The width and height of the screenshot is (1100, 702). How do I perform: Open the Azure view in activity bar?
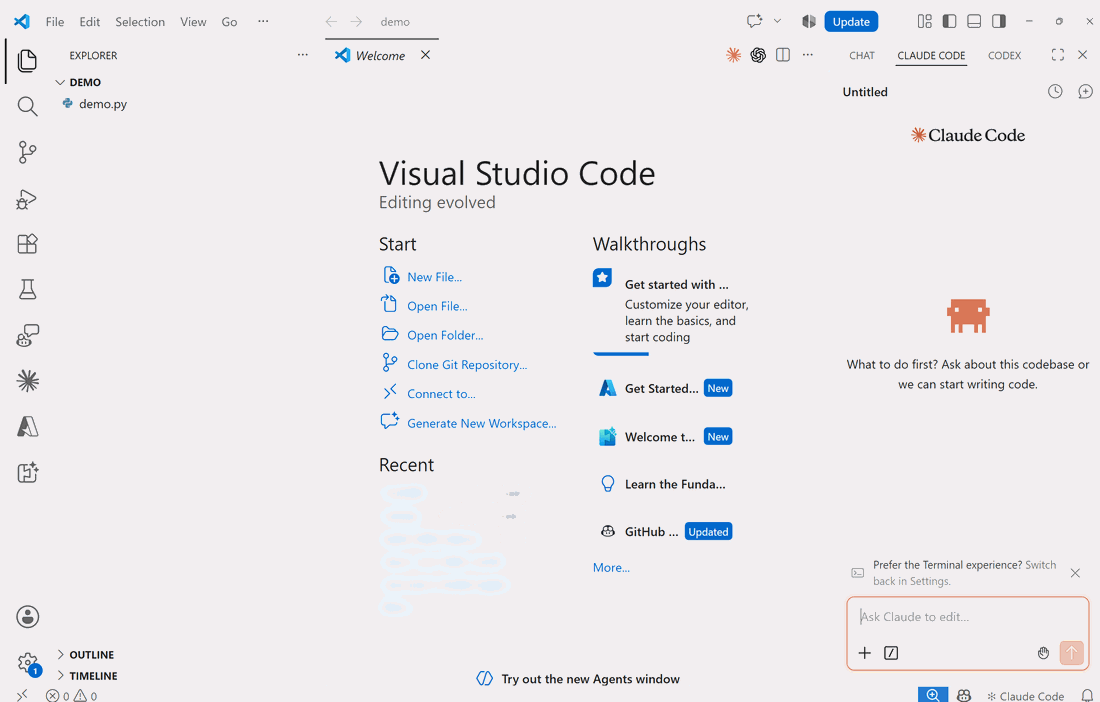click(27, 426)
